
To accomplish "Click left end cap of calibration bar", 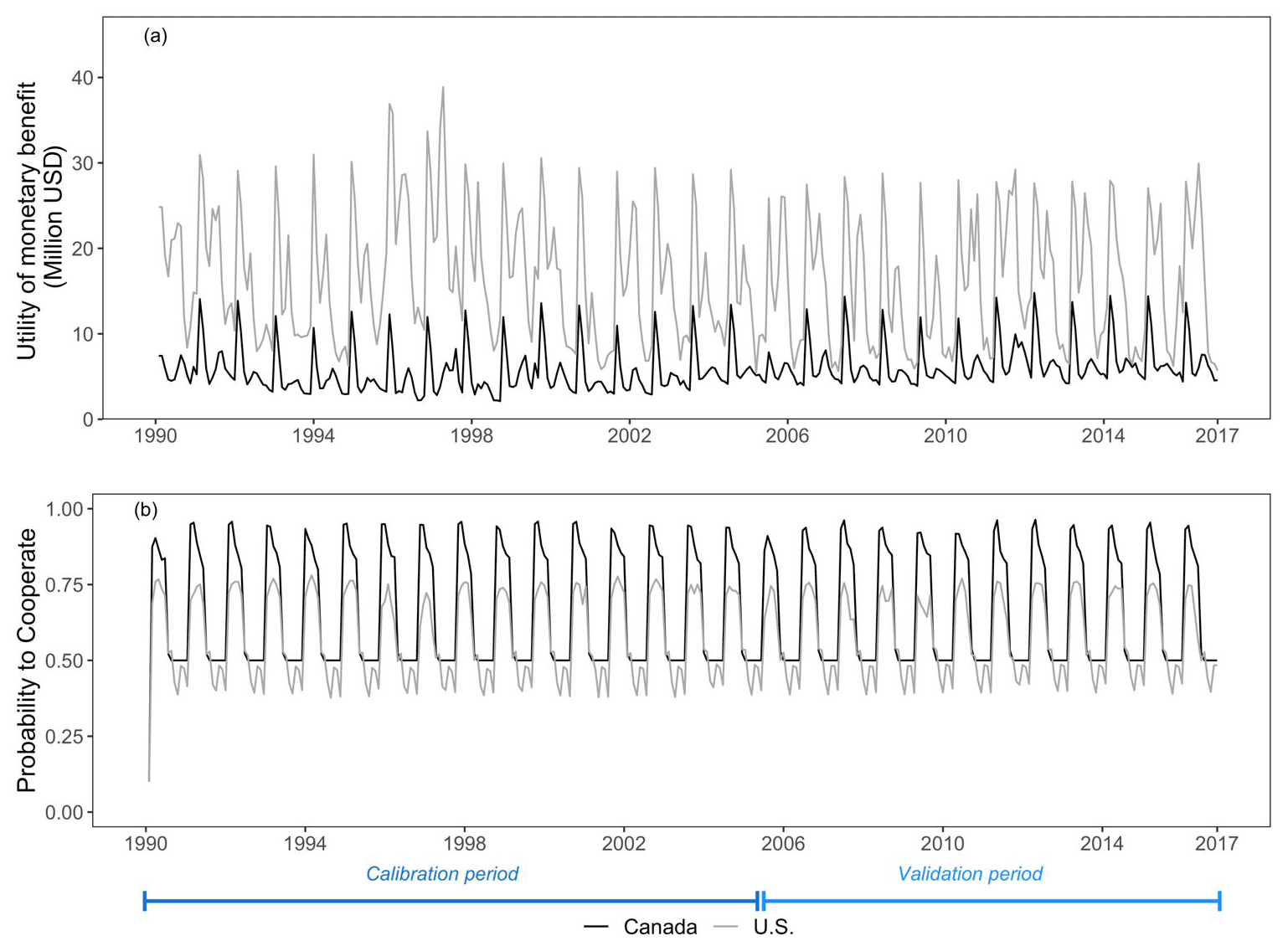I will [x=145, y=901].
